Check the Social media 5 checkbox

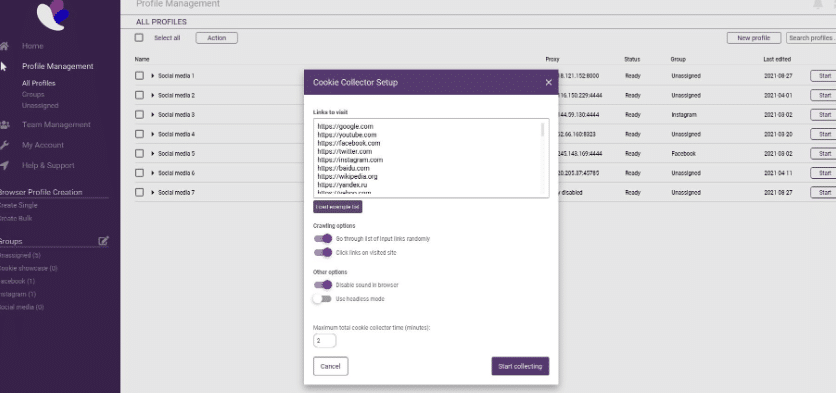[139, 154]
